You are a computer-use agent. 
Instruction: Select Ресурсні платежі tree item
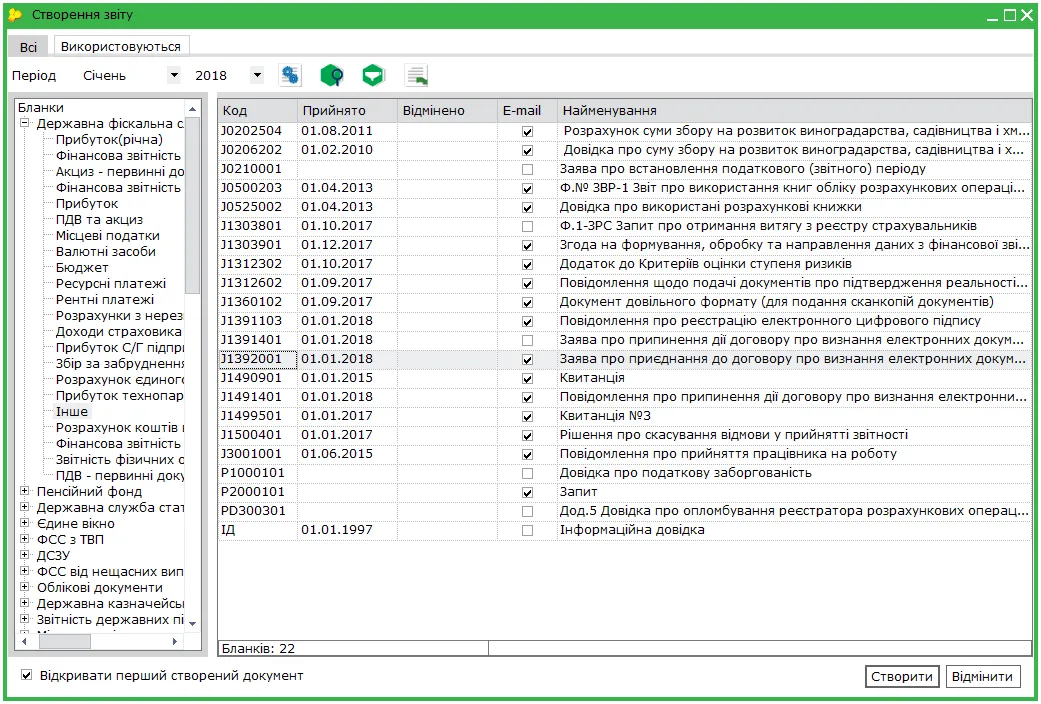(x=111, y=283)
